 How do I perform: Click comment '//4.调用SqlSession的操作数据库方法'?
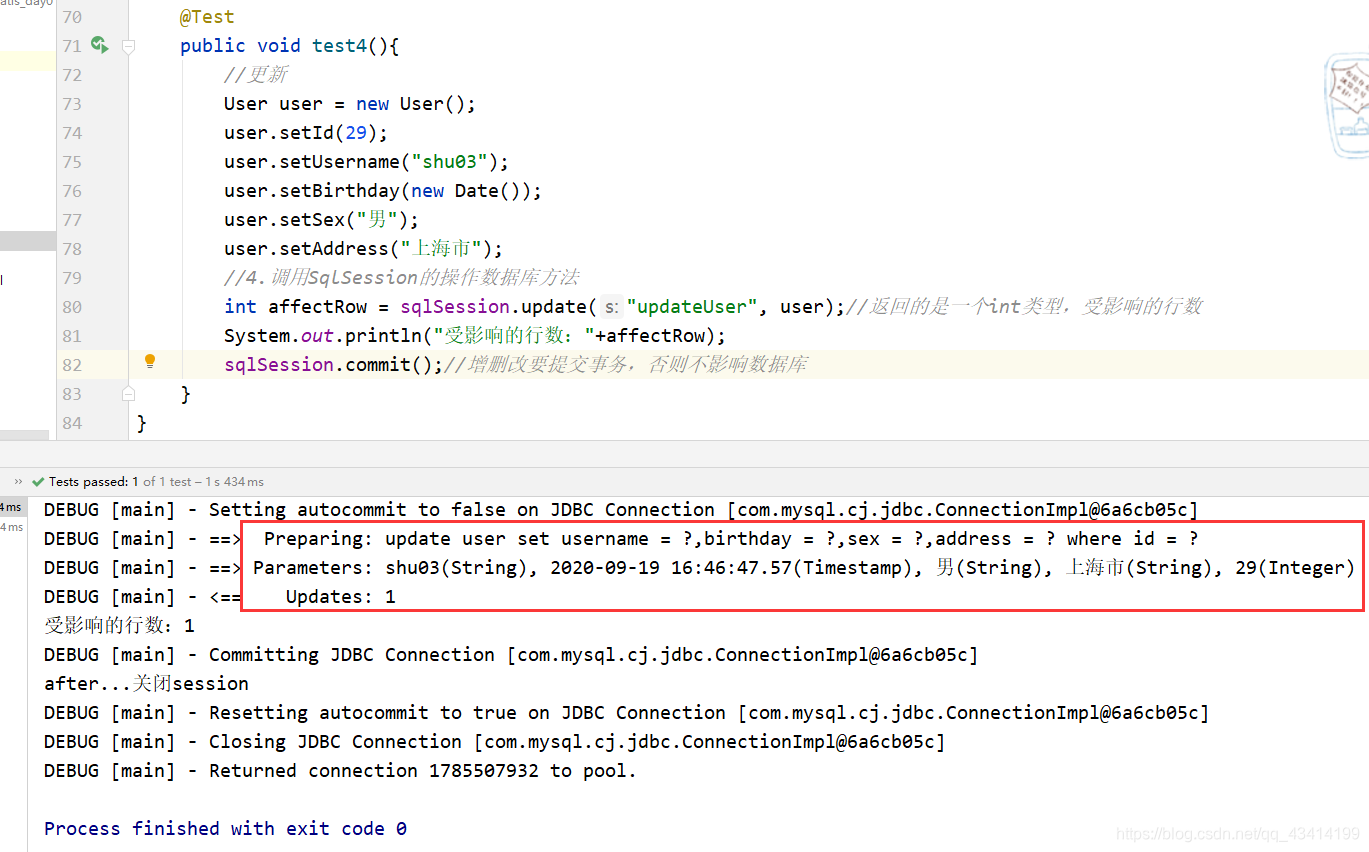(x=402, y=278)
